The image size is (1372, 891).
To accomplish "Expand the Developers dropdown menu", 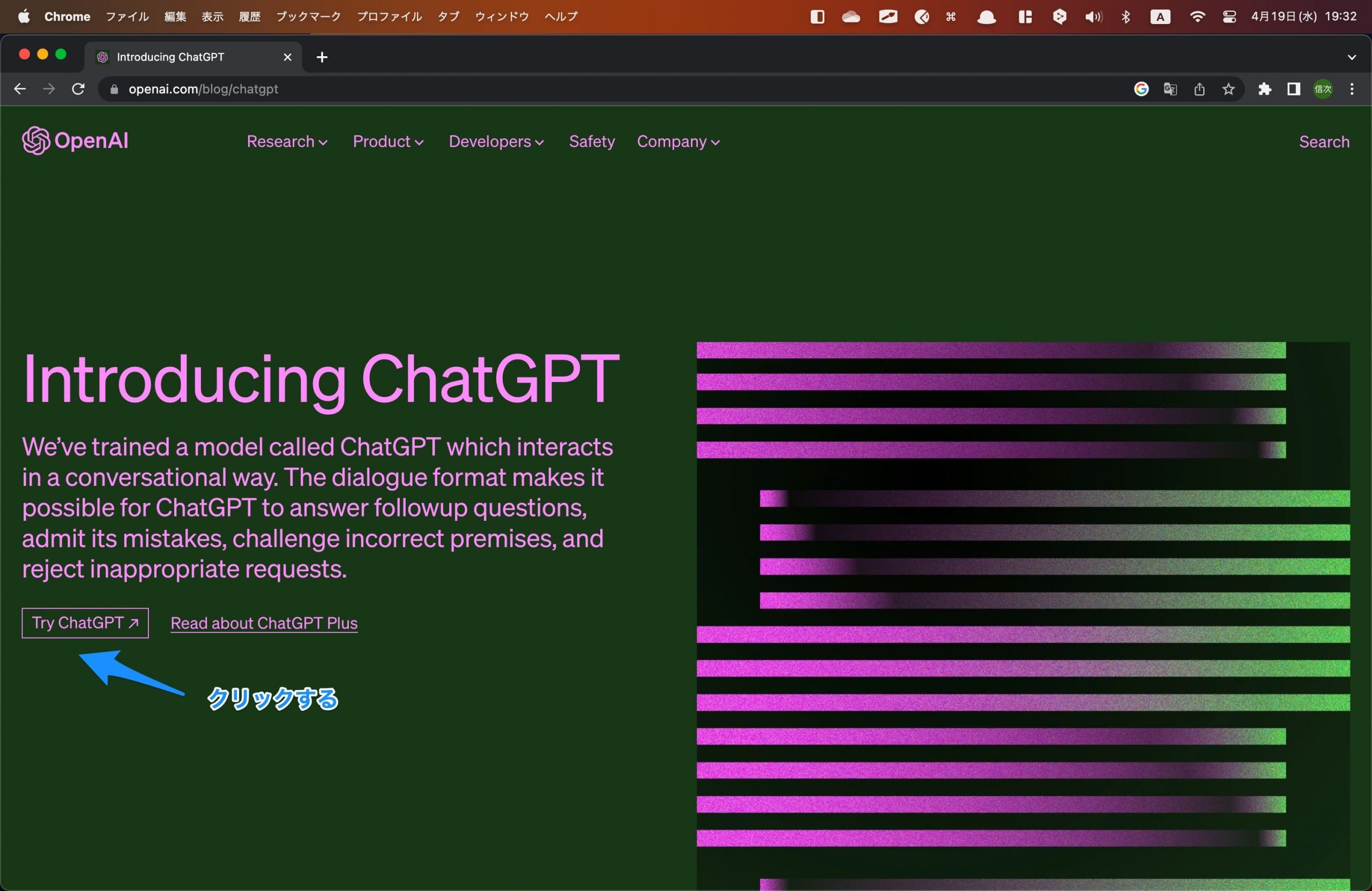I will [496, 142].
